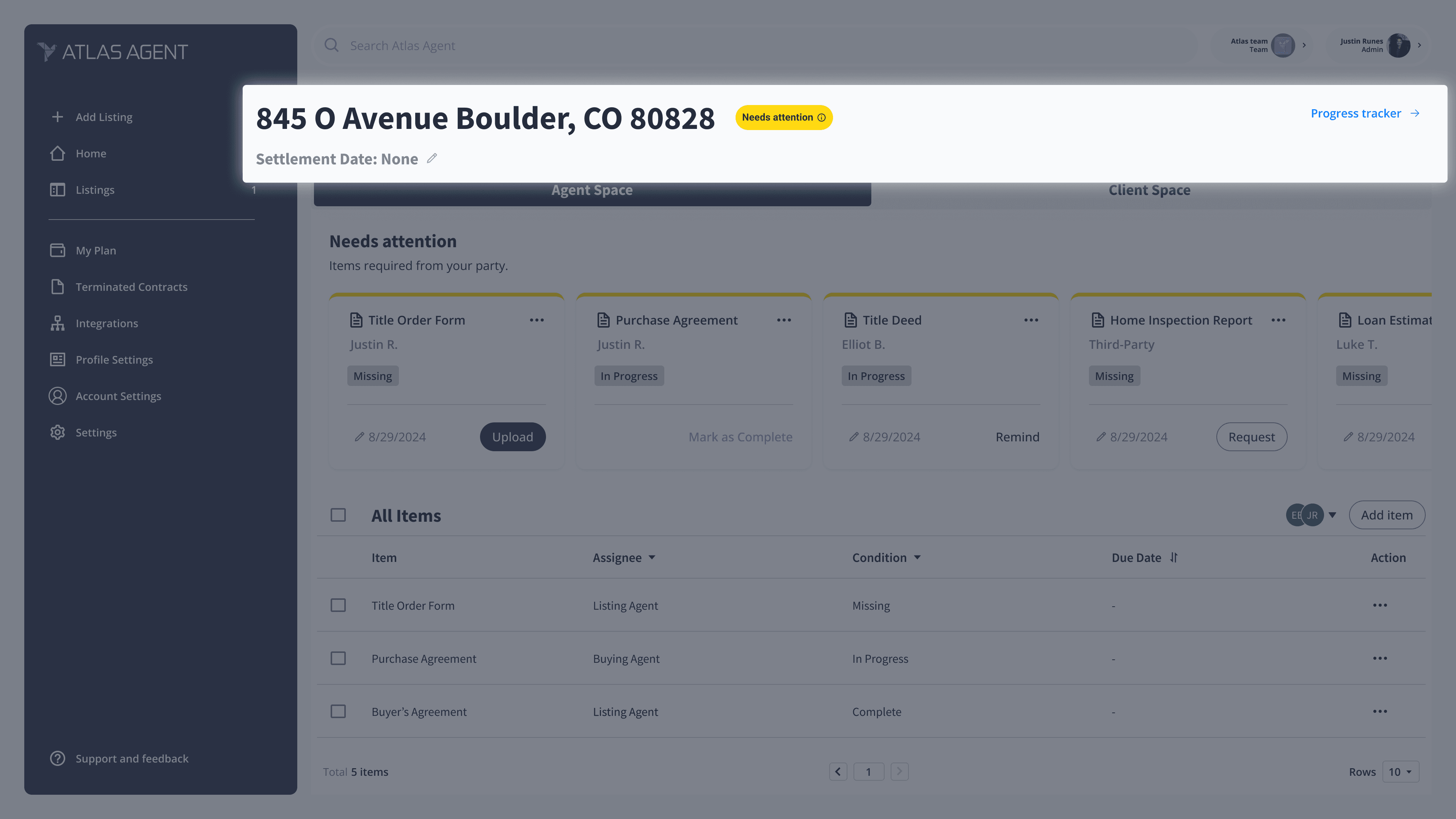Toggle the All Items select-all checkbox
The image size is (1456, 819).
(338, 515)
